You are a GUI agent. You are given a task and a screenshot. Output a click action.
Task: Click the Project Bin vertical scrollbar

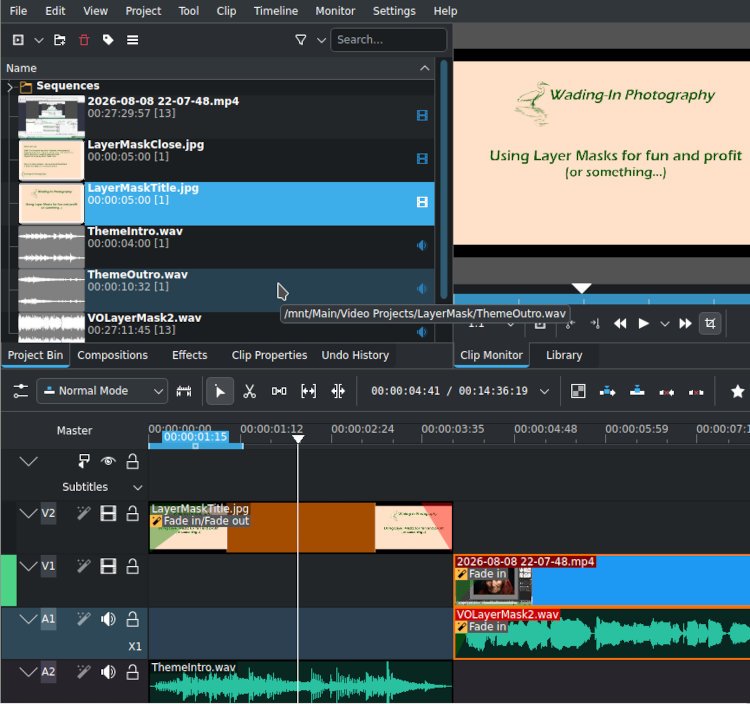443,179
